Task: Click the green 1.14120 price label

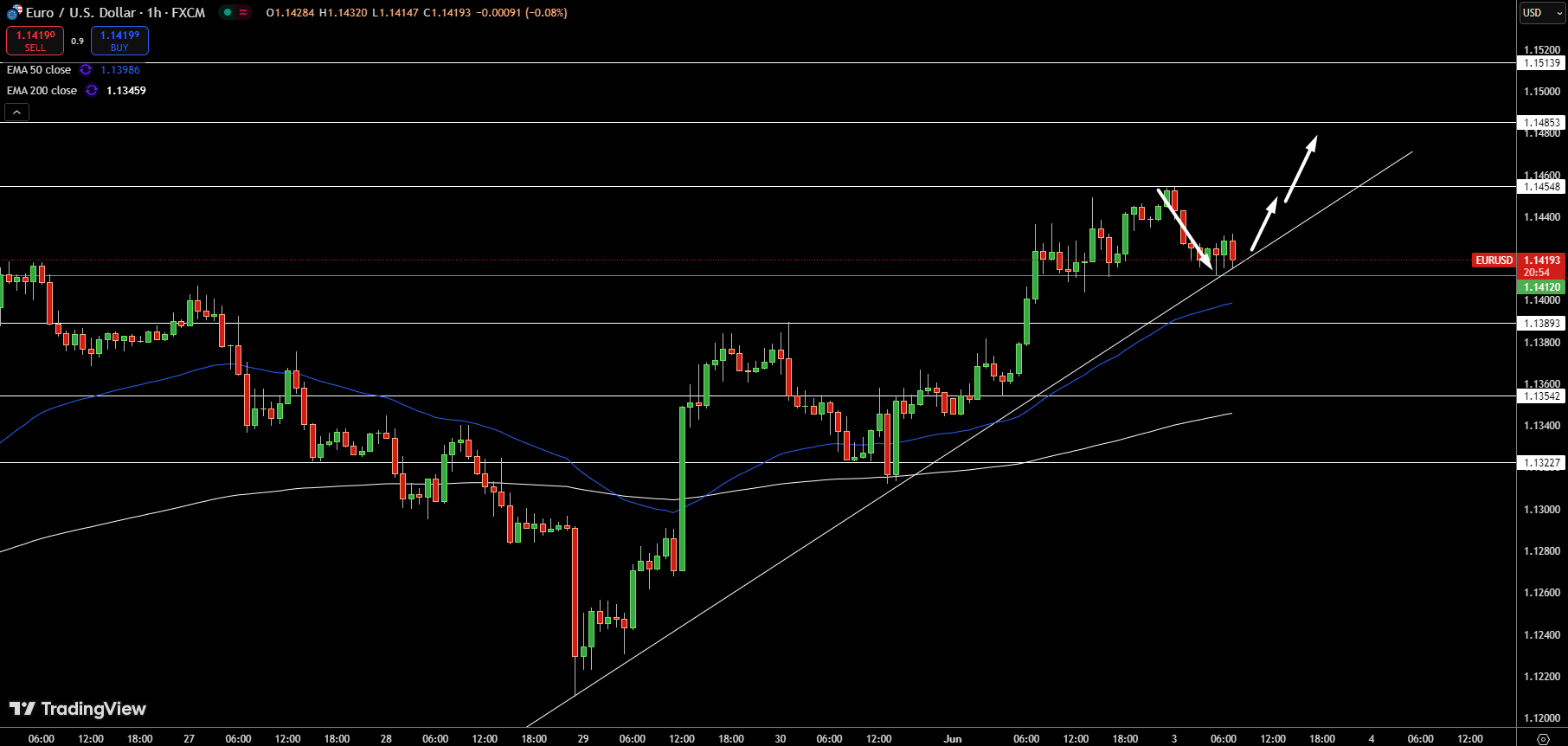Action: pyautogui.click(x=1542, y=286)
